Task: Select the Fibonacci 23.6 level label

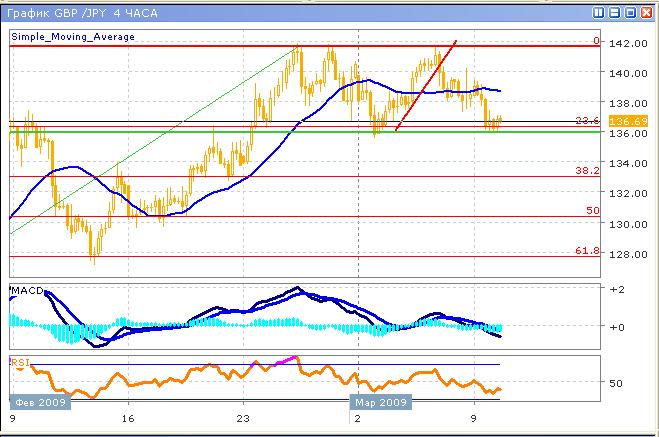Action: 587,121
